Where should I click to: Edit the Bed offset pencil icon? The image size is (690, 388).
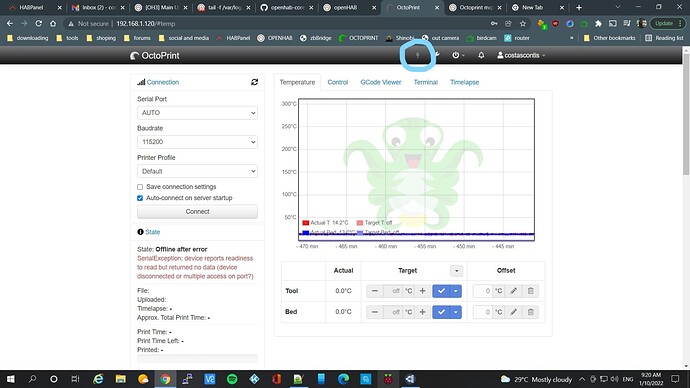pos(514,312)
